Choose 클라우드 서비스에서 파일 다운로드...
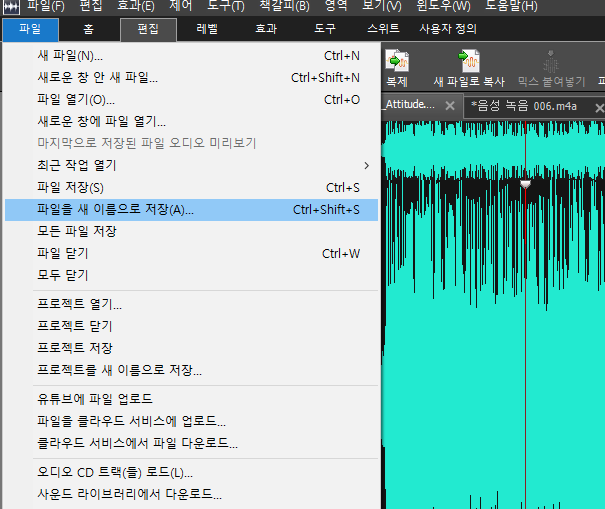 pyautogui.click(x=191, y=443)
